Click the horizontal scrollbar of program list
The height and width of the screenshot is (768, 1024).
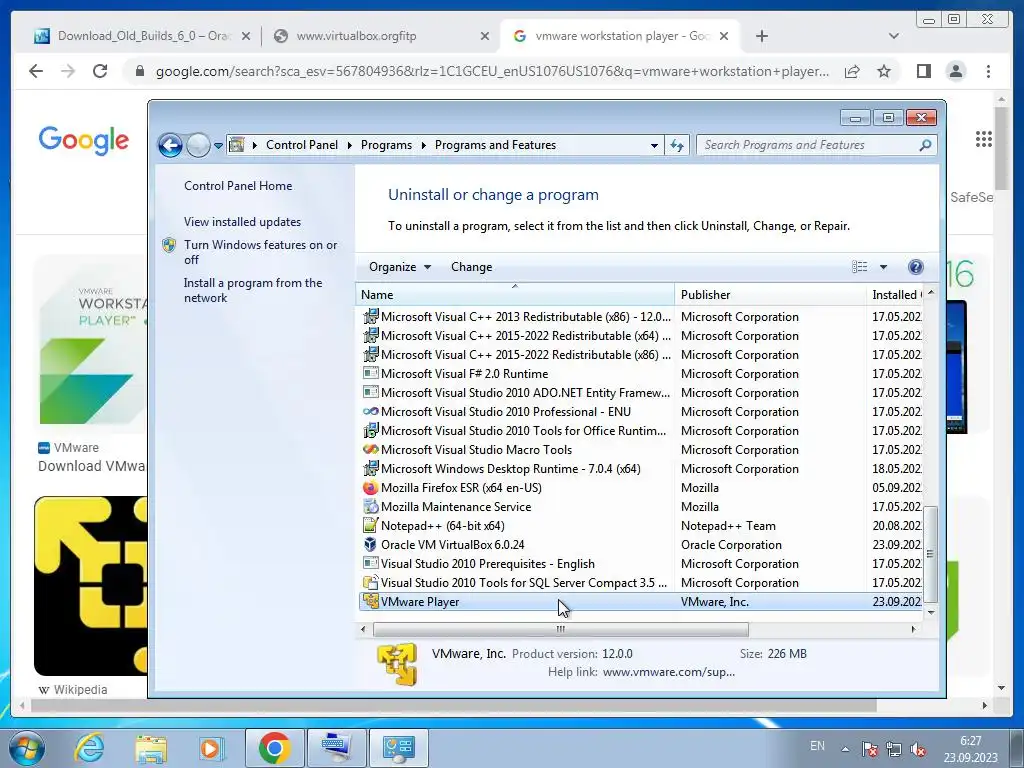[x=560, y=630]
